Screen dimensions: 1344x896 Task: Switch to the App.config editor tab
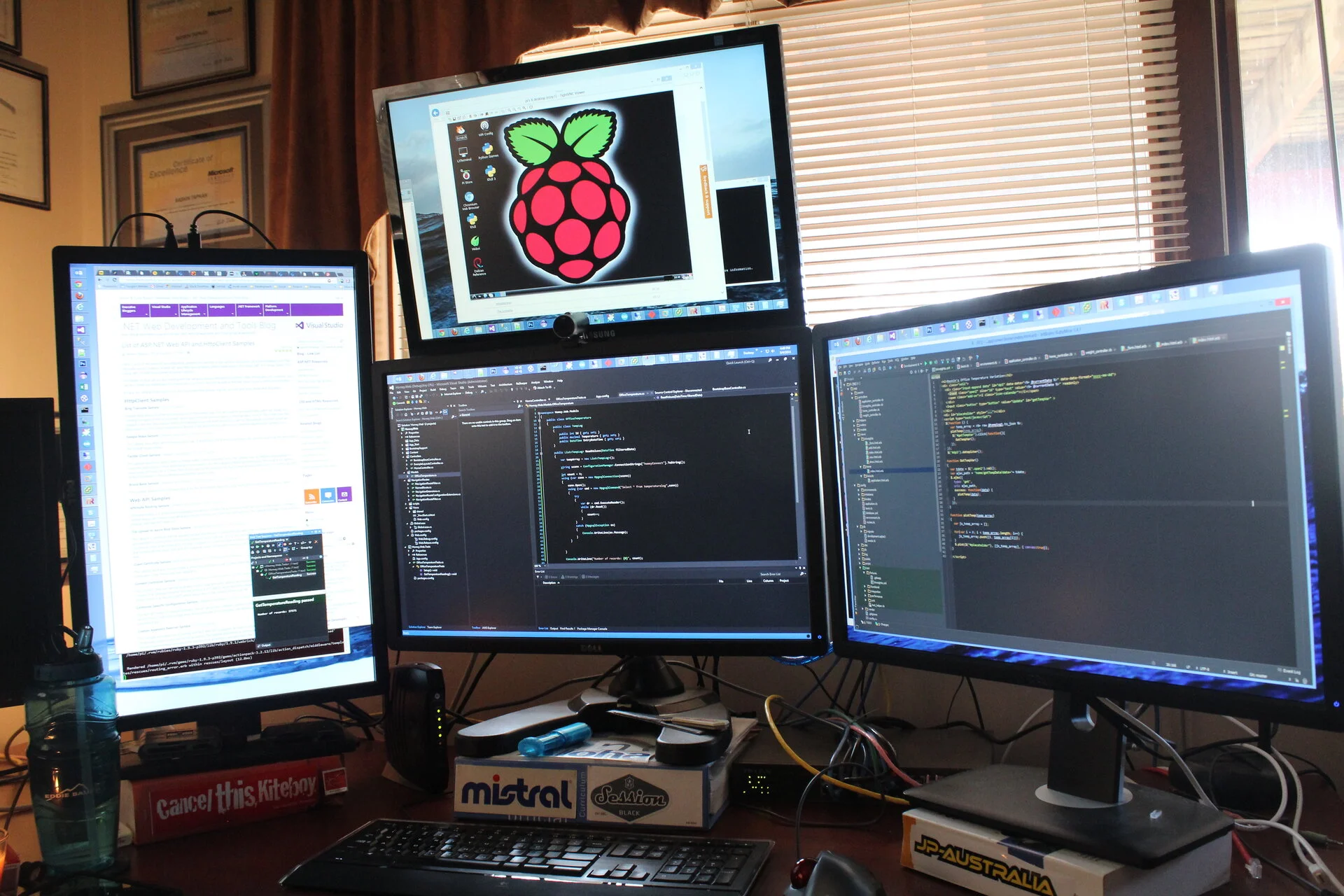[x=602, y=396]
